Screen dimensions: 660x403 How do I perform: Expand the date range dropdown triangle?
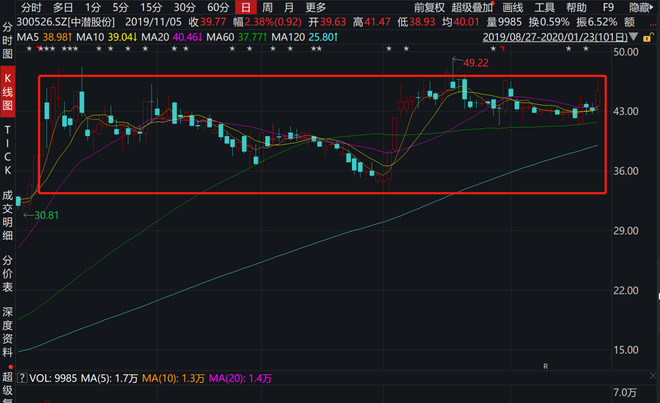tap(633, 37)
